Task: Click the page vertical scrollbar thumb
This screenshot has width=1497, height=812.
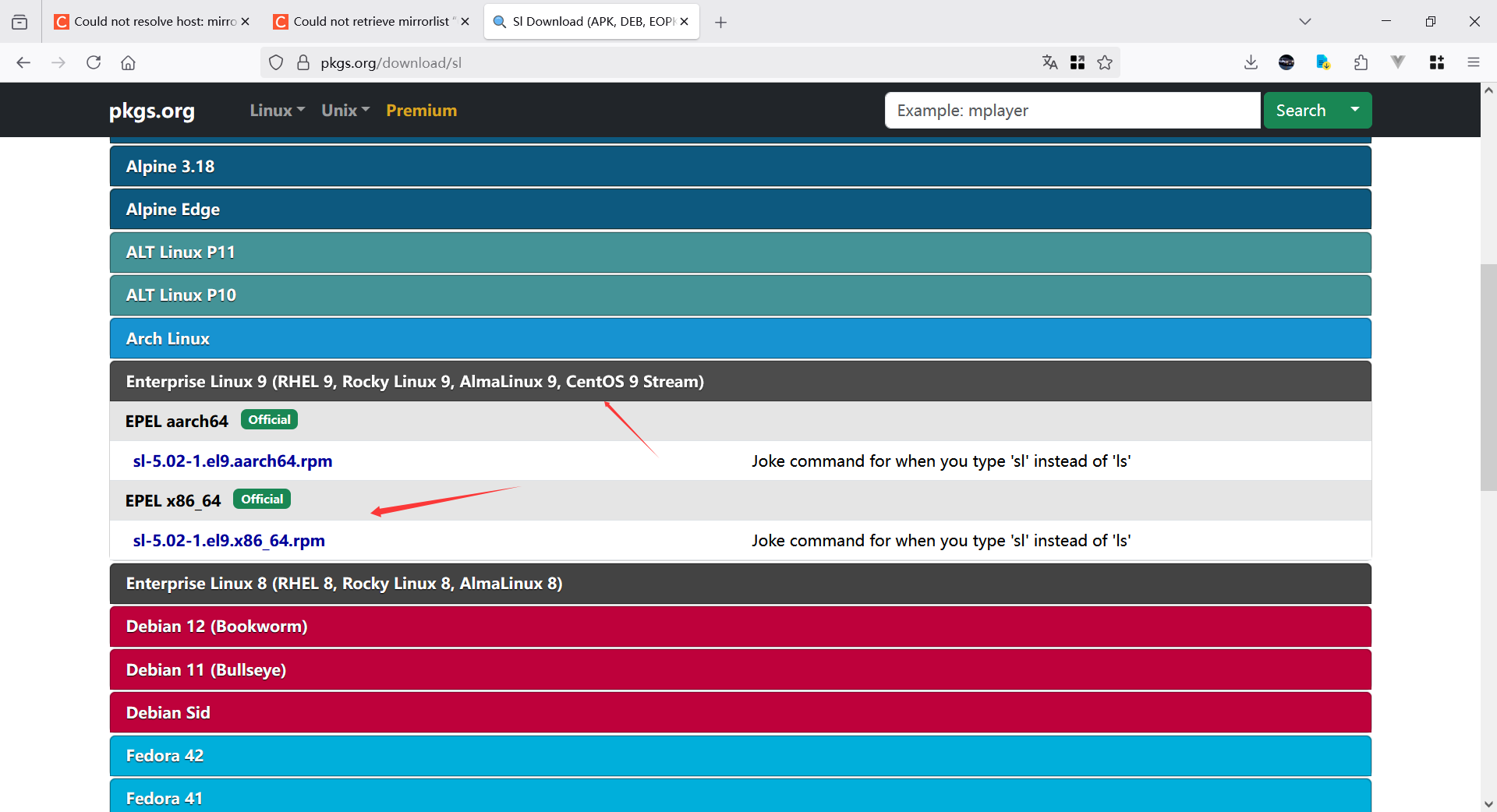Action: tap(1488, 378)
